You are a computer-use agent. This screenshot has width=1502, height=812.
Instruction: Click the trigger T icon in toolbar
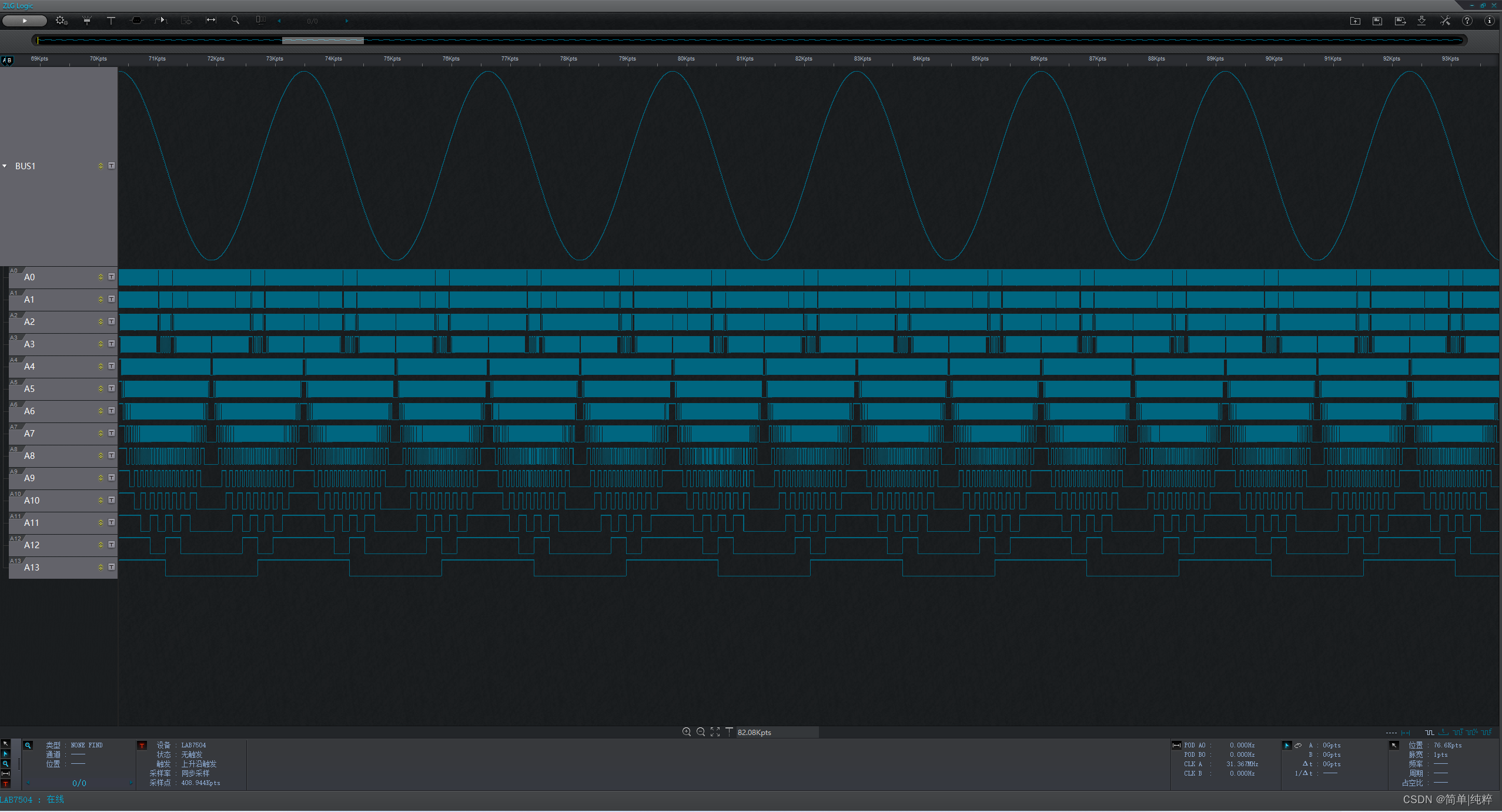(111, 21)
